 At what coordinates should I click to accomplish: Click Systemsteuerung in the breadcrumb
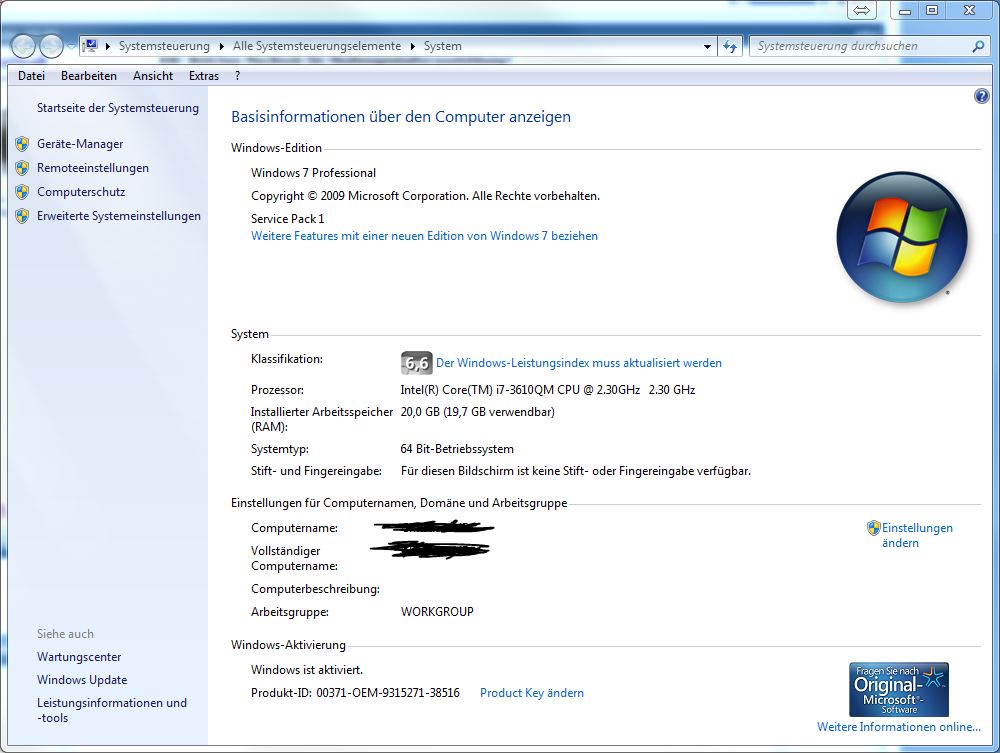[164, 46]
